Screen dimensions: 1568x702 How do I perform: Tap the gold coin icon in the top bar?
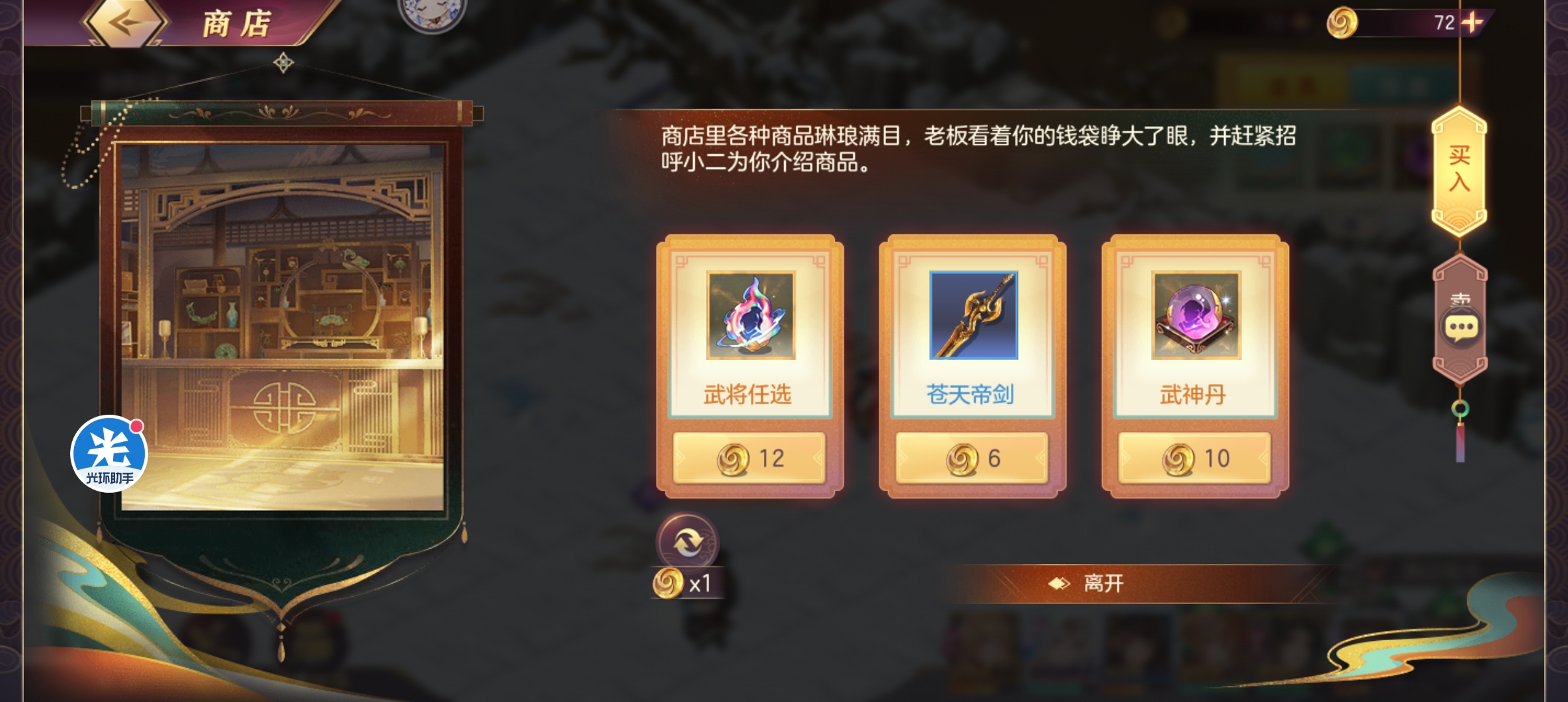(x=1342, y=23)
